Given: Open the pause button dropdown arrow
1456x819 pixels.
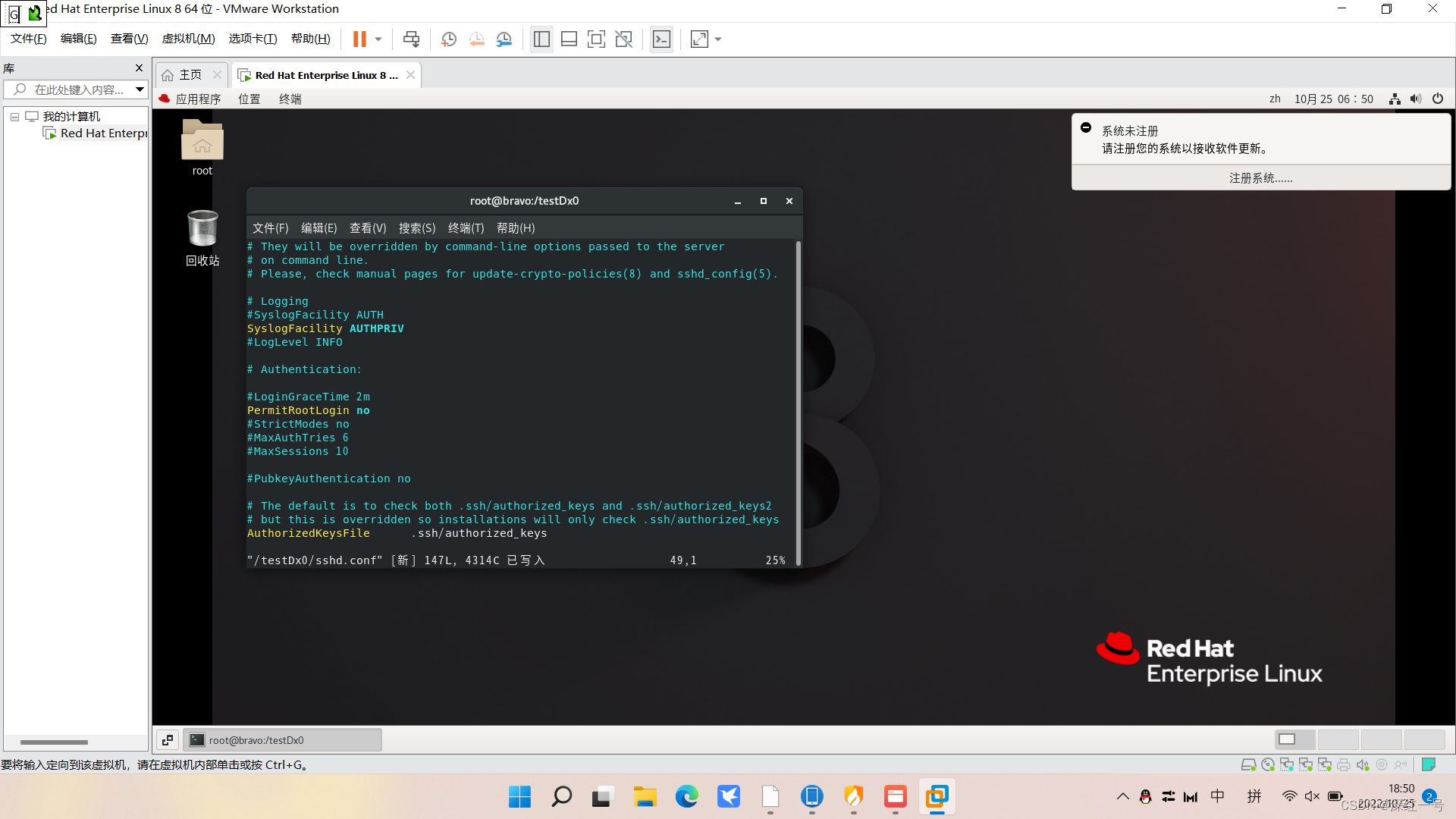Looking at the screenshot, I should [378, 39].
